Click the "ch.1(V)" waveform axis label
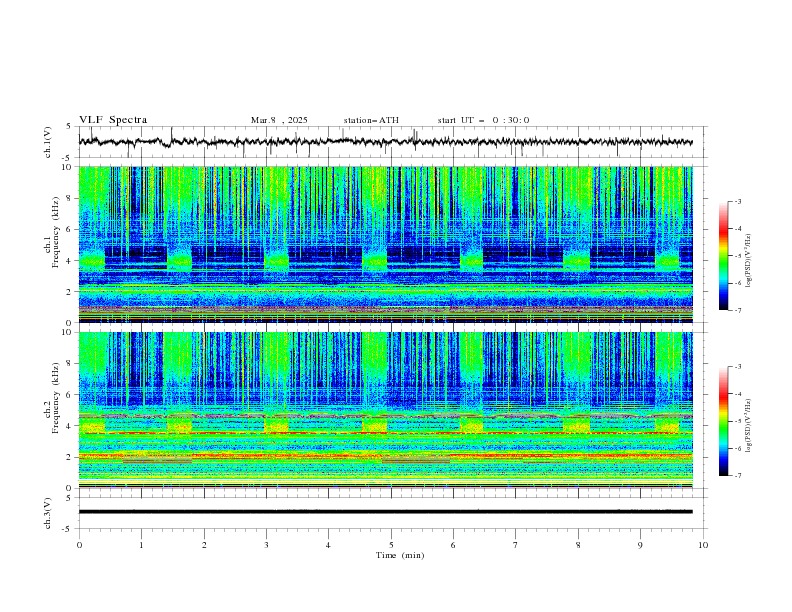Screen dimensions: 792x612 (x=48, y=142)
